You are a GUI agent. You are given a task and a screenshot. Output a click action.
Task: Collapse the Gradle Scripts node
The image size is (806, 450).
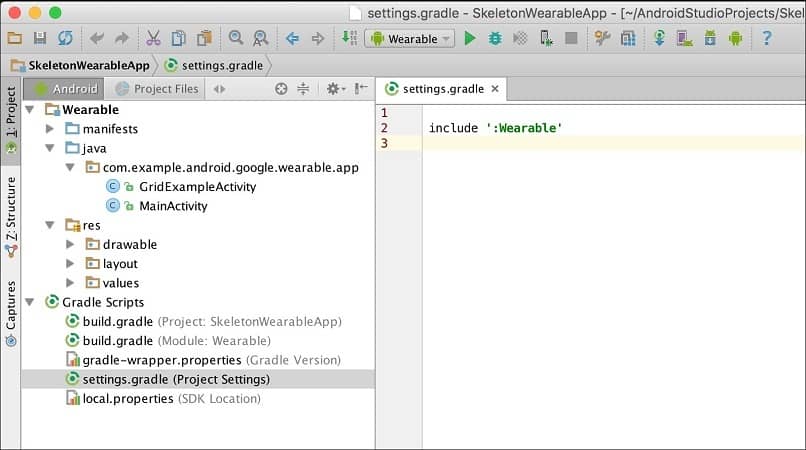[x=29, y=302]
